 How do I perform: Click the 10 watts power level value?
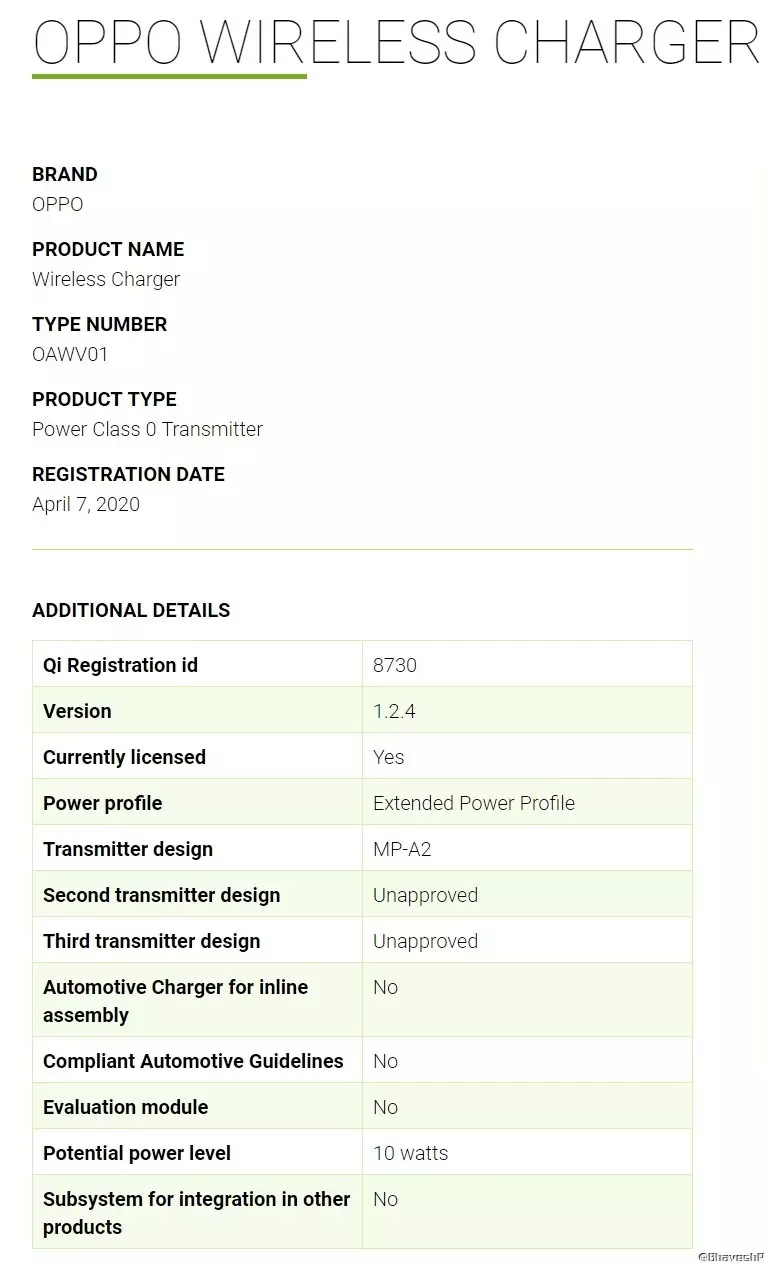coord(410,1153)
